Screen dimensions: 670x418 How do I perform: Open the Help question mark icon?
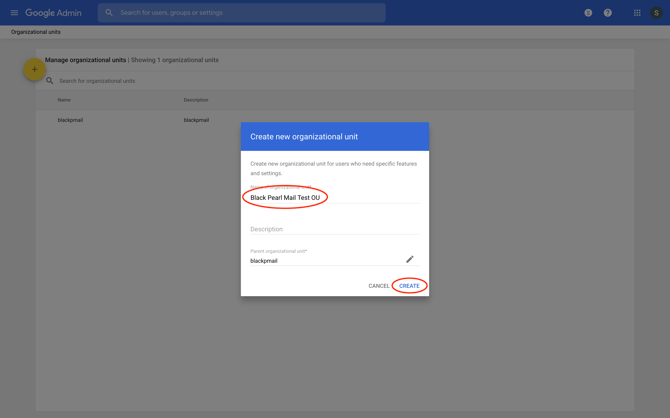(x=607, y=13)
